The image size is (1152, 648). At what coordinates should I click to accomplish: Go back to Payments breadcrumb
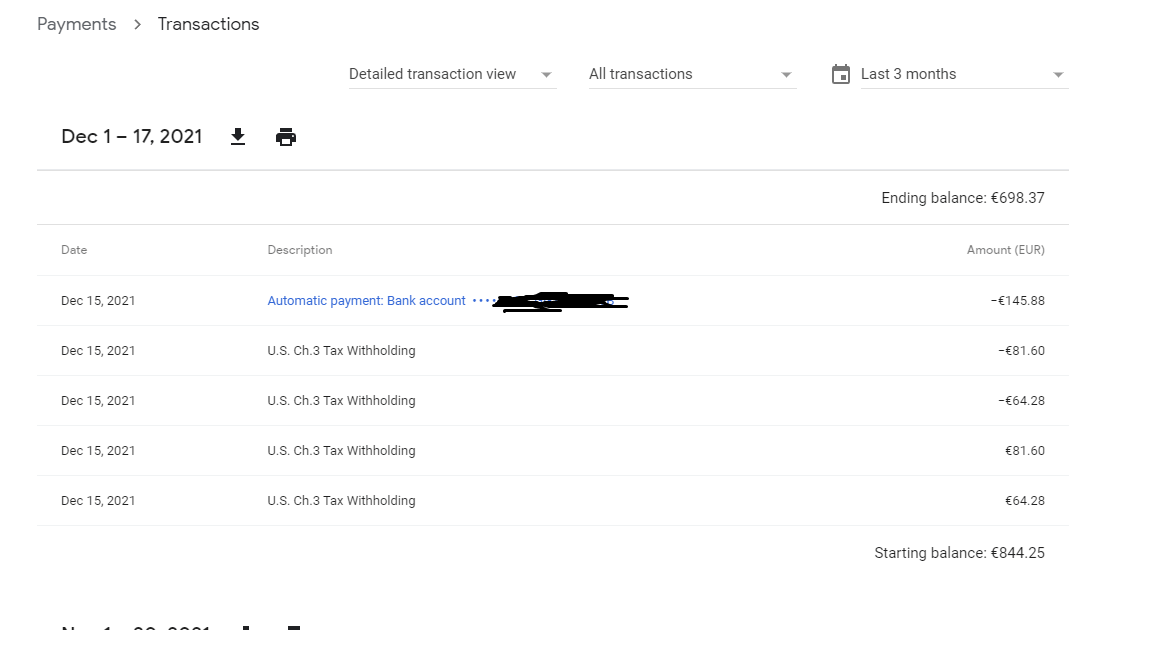[x=76, y=24]
